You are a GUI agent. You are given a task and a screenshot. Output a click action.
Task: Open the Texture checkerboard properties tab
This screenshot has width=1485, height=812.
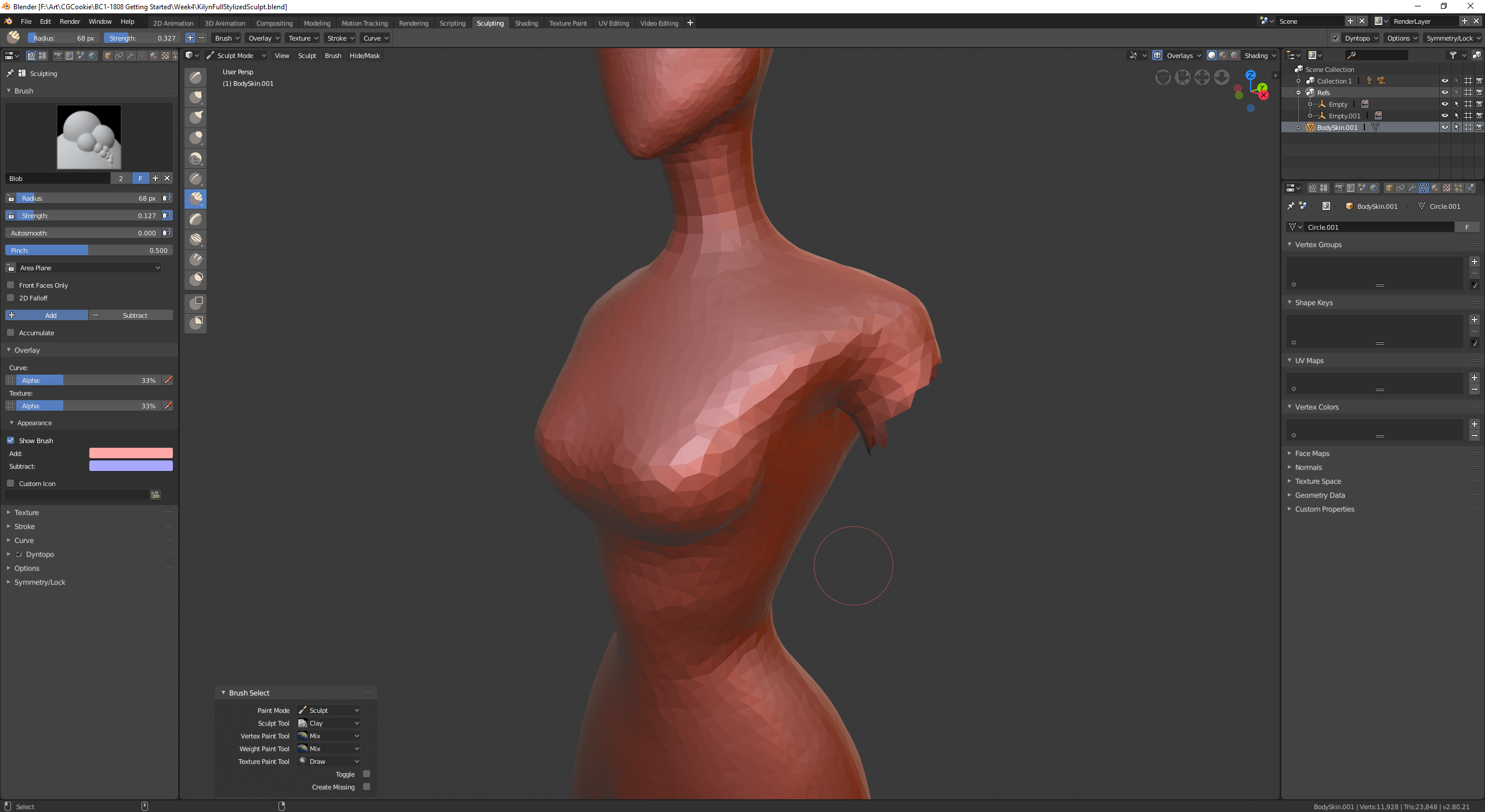(x=1447, y=188)
